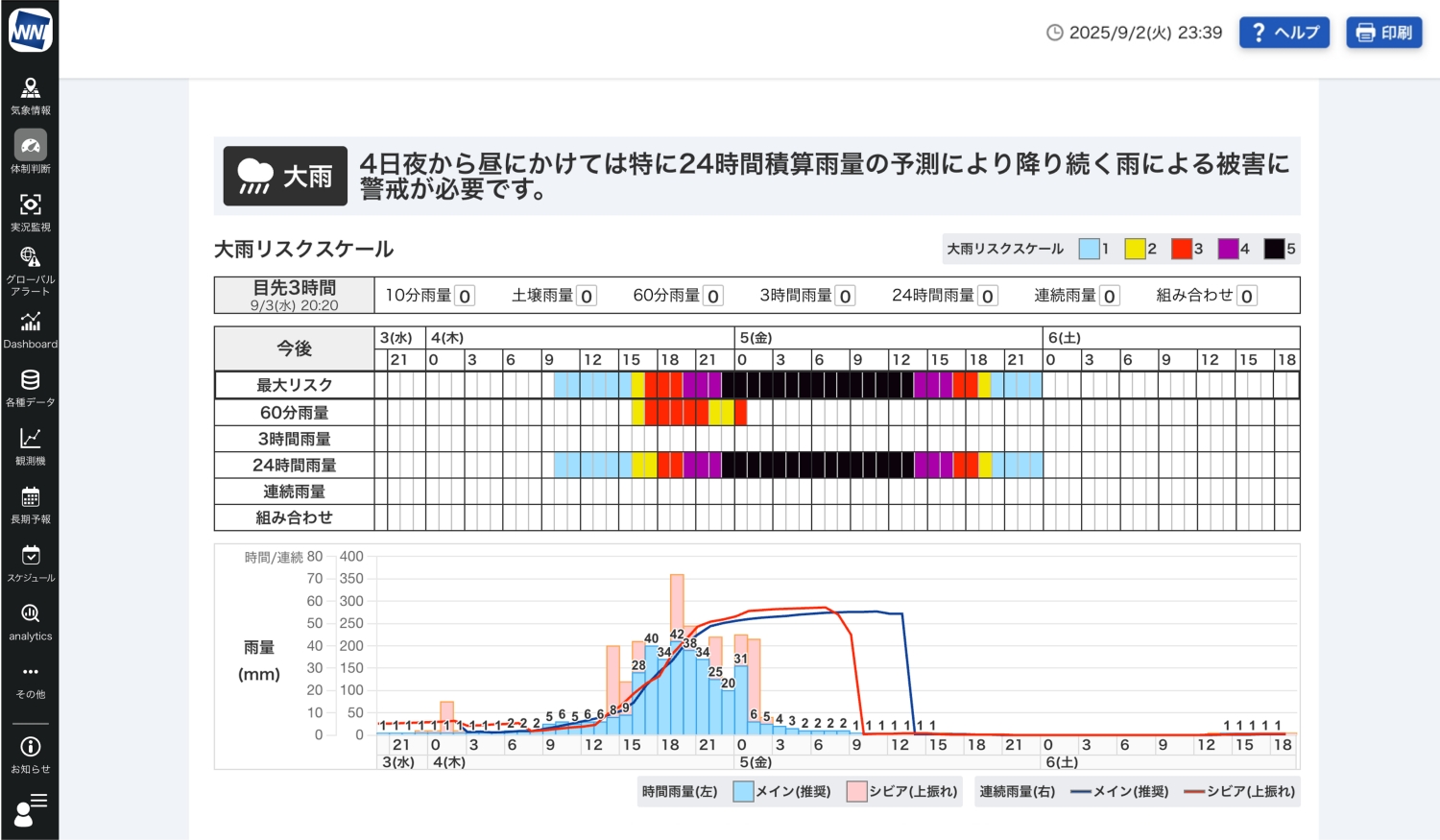1440x840 pixels.
Task: Click the black level 5 risk scale swatch
Action: pos(1274,249)
